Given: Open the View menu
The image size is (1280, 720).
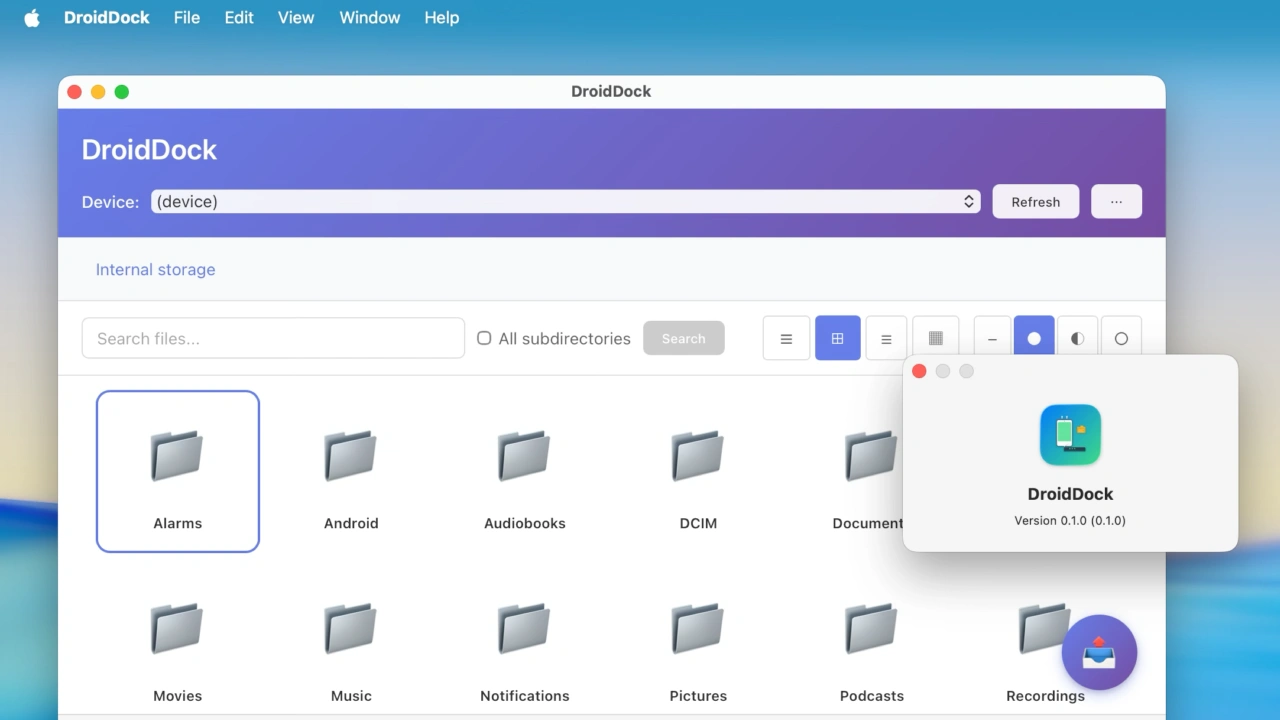Looking at the screenshot, I should click(x=296, y=17).
